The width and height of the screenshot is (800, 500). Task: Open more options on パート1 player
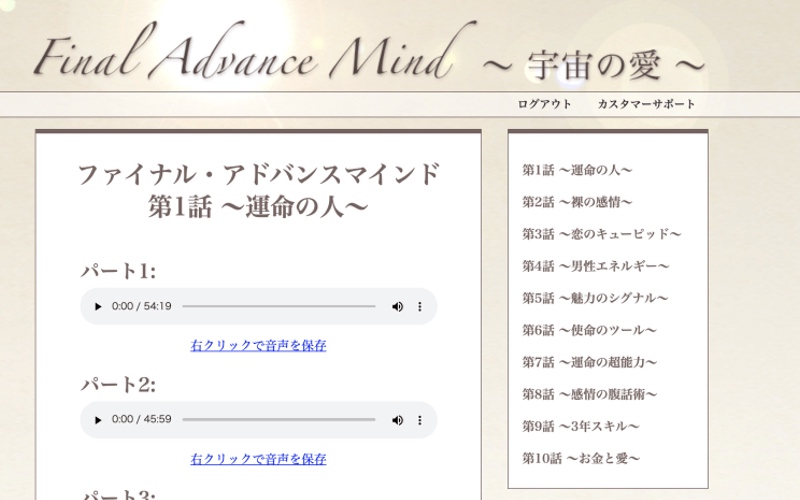(x=420, y=307)
